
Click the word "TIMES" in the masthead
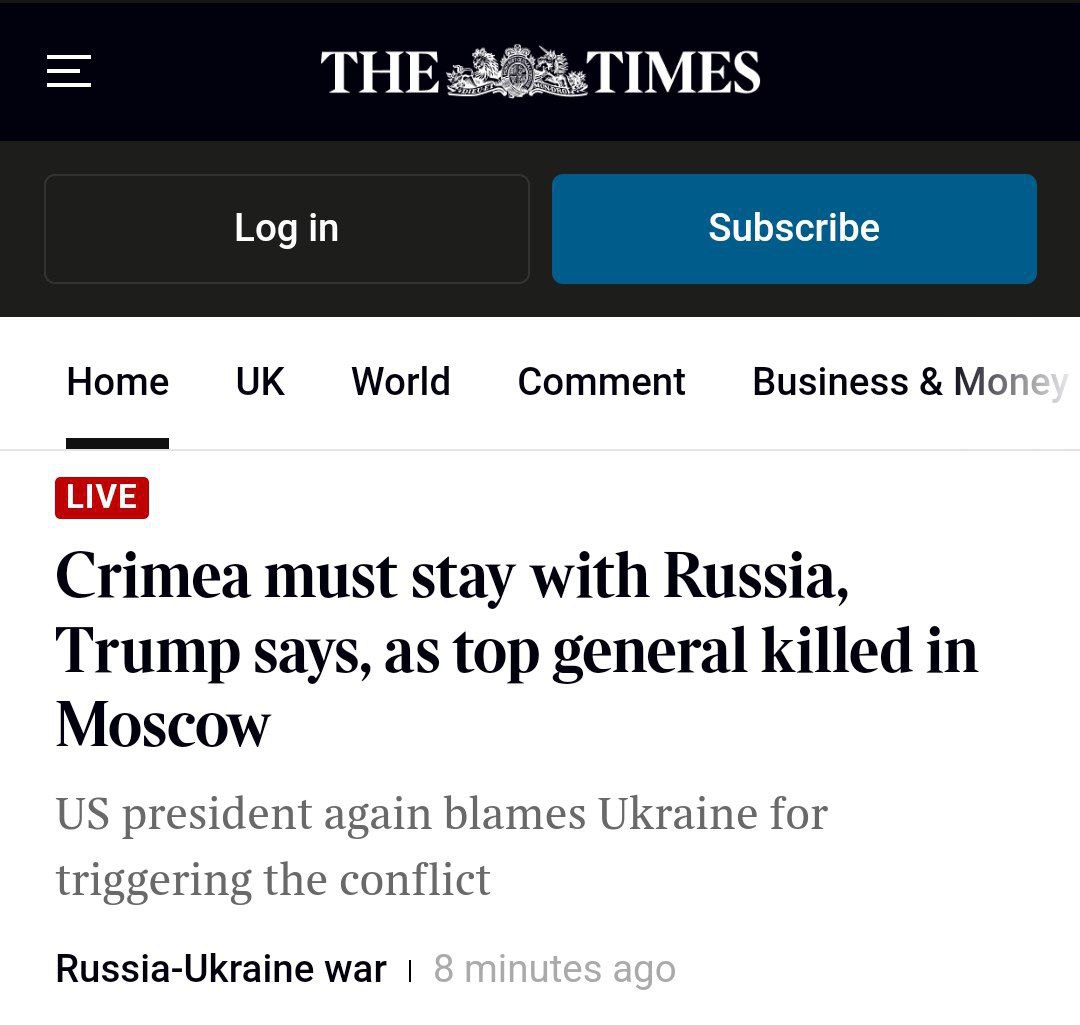[673, 73]
